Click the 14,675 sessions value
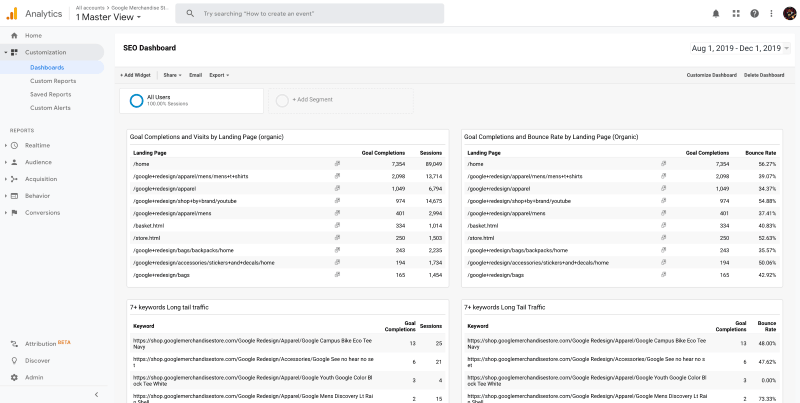 click(x=433, y=201)
